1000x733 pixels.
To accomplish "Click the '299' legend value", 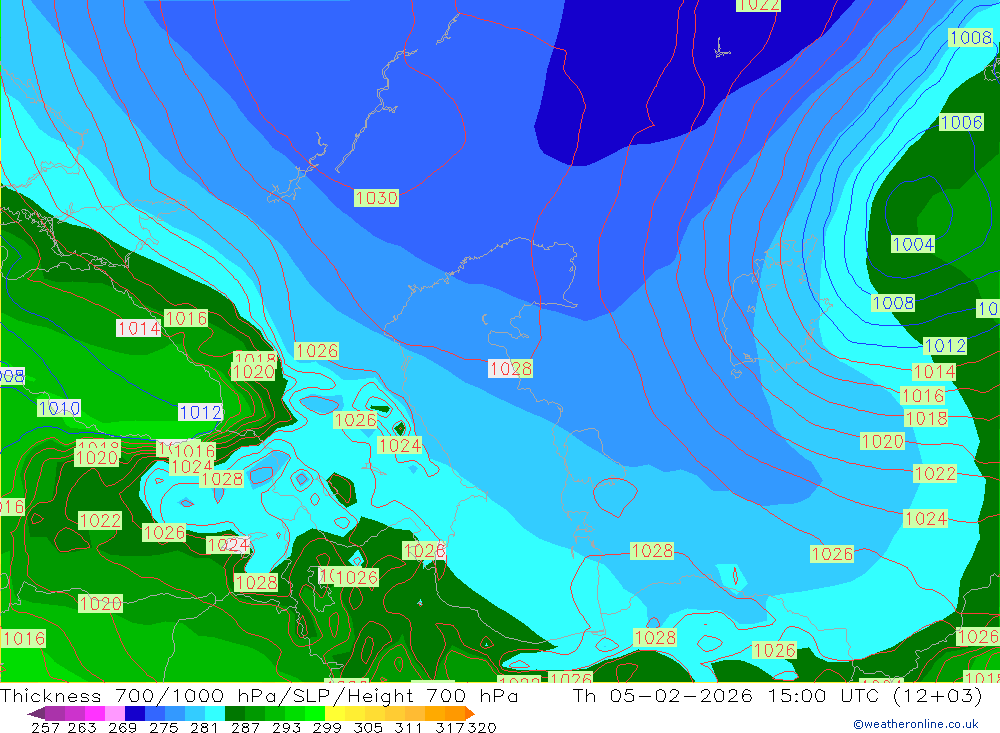I will tap(327, 727).
